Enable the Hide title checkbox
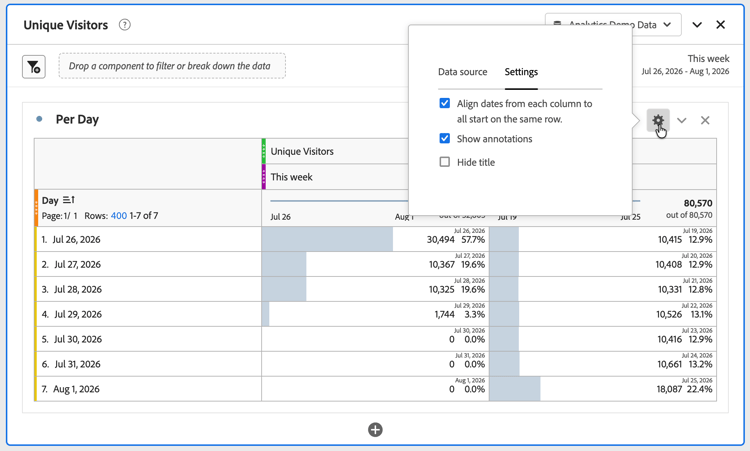750x451 pixels. [444, 162]
